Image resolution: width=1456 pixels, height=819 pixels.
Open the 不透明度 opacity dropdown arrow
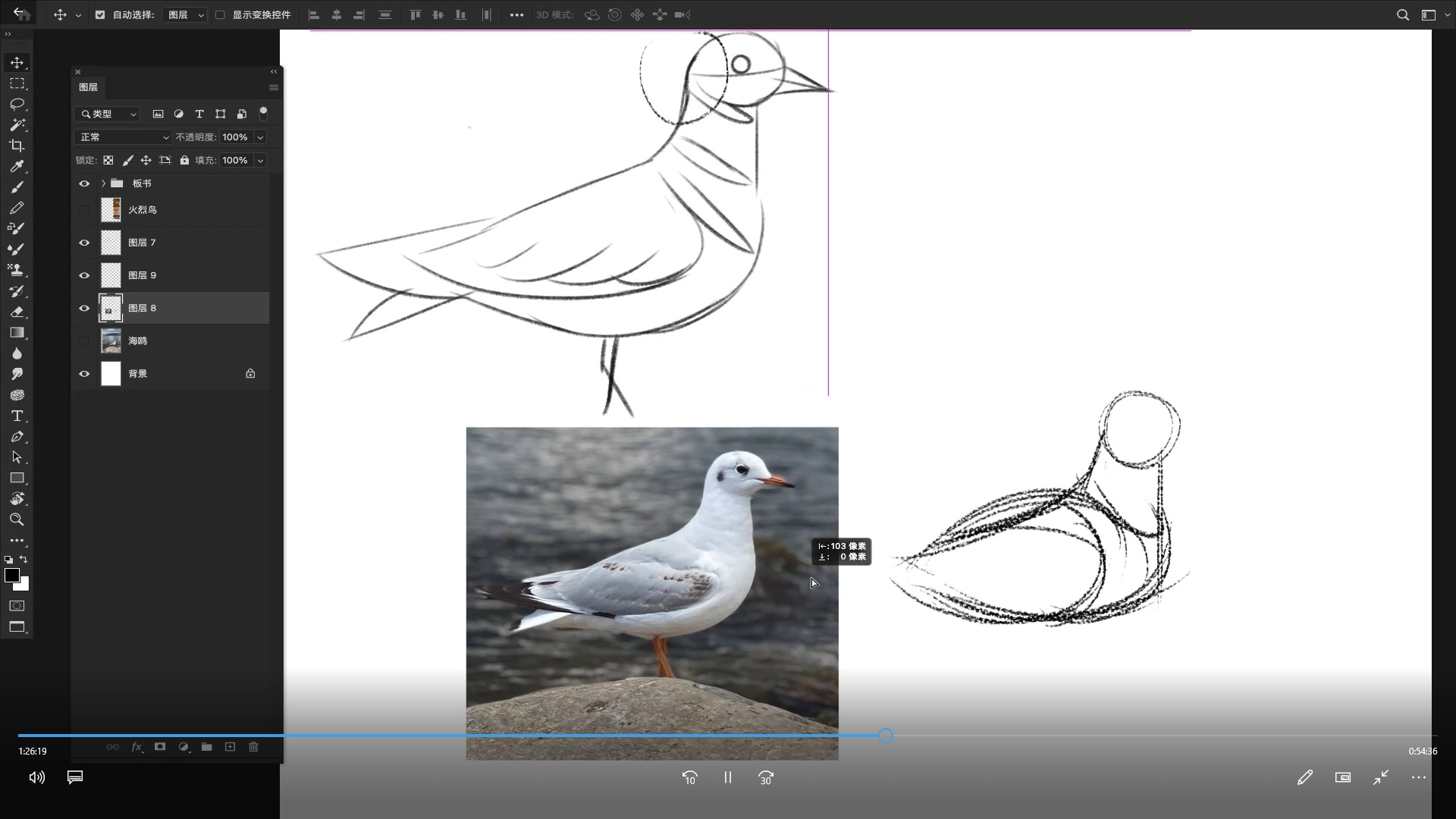pyautogui.click(x=260, y=137)
